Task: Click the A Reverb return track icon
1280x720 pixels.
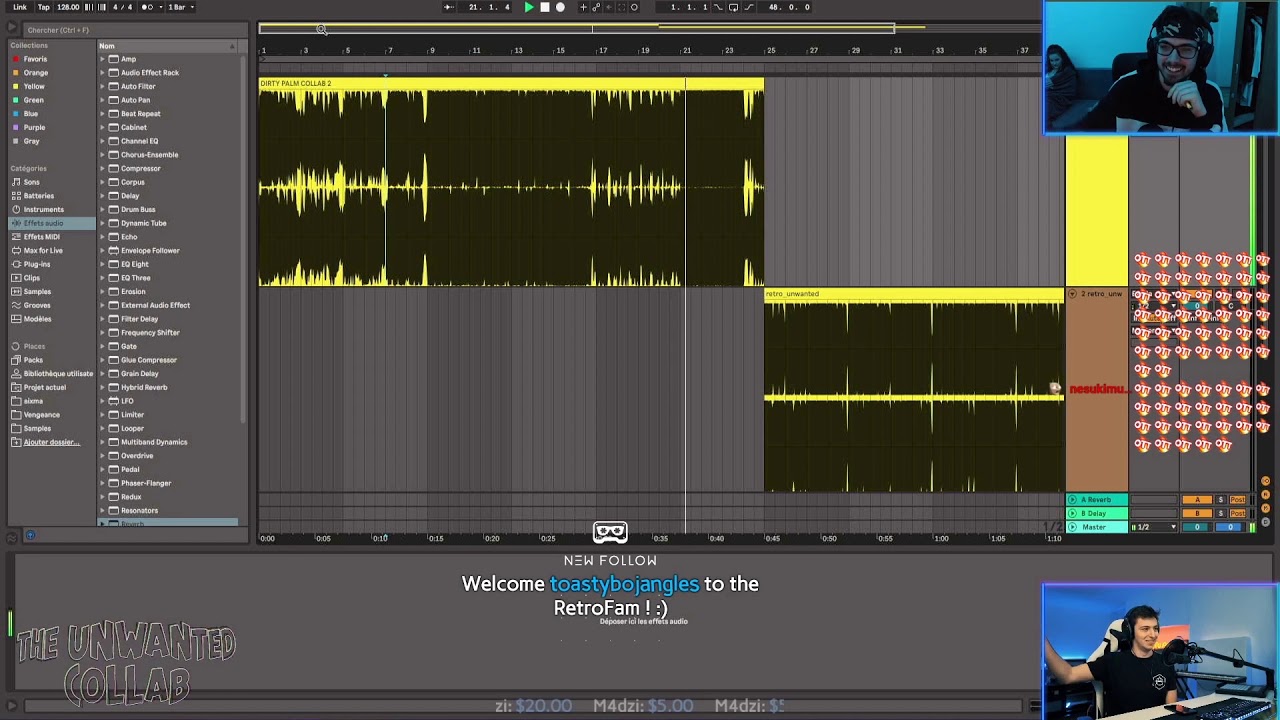Action: tap(1072, 500)
